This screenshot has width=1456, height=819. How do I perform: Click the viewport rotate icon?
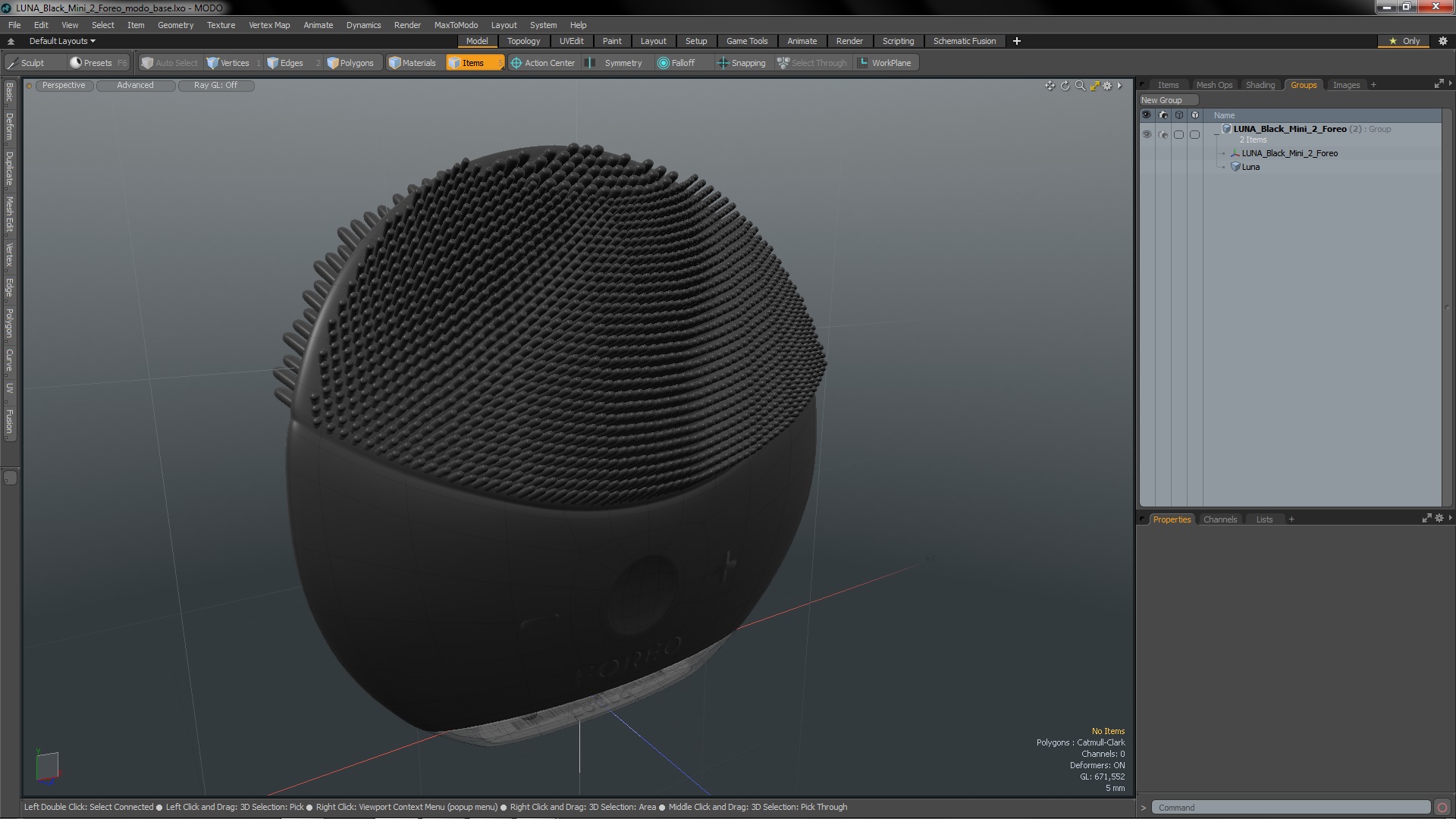click(x=1065, y=86)
